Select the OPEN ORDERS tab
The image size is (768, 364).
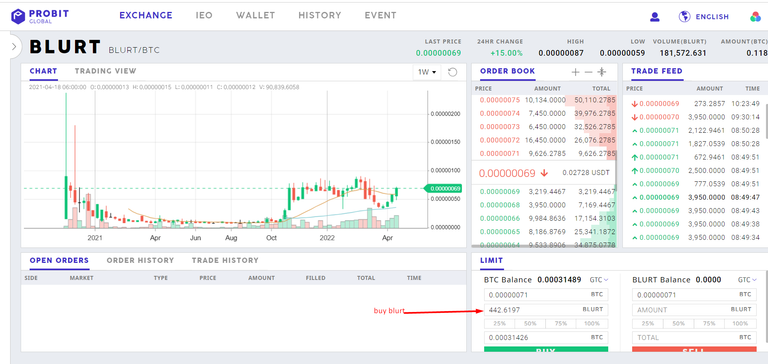click(x=59, y=261)
